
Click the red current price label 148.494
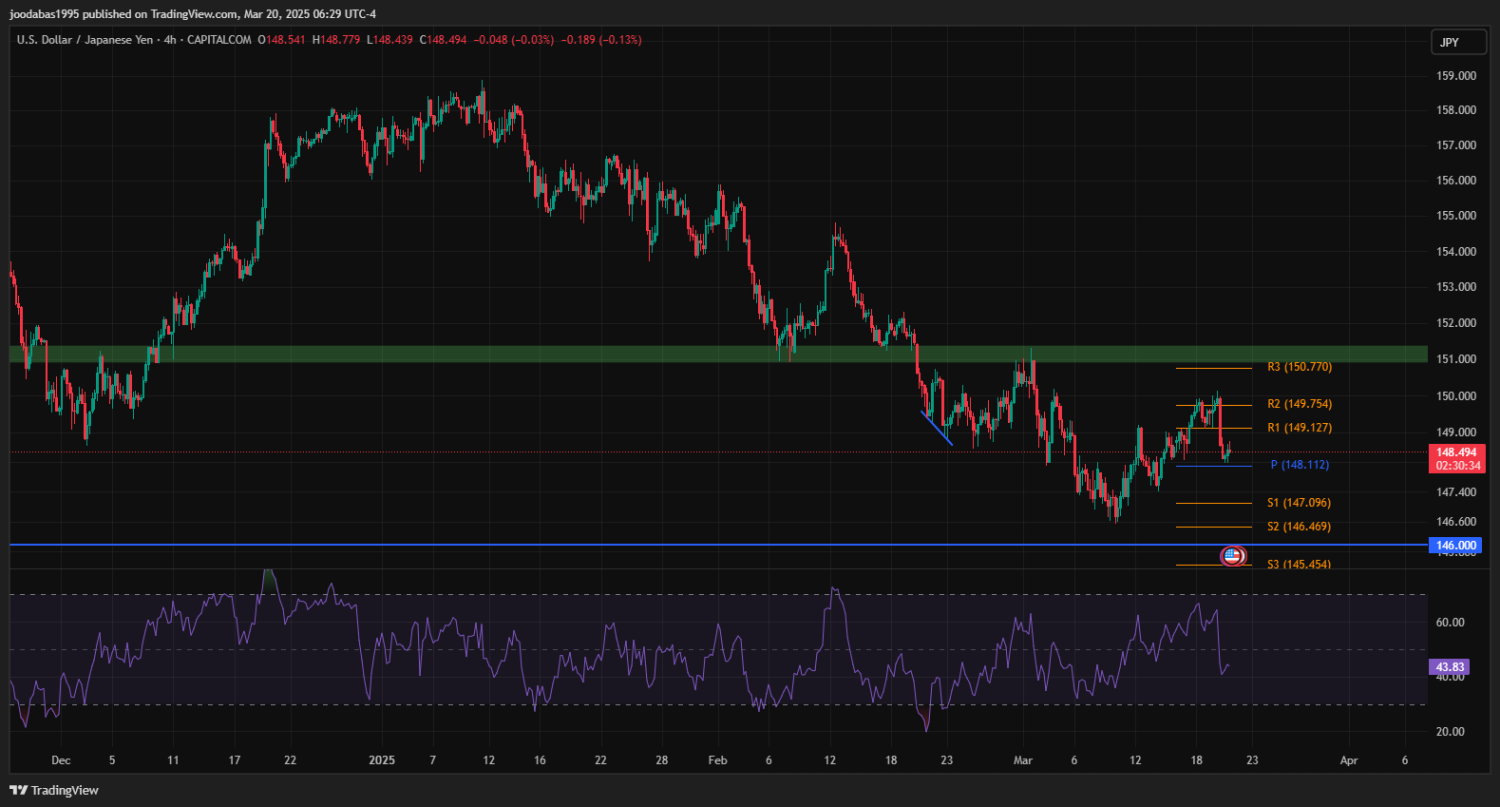coord(1457,452)
